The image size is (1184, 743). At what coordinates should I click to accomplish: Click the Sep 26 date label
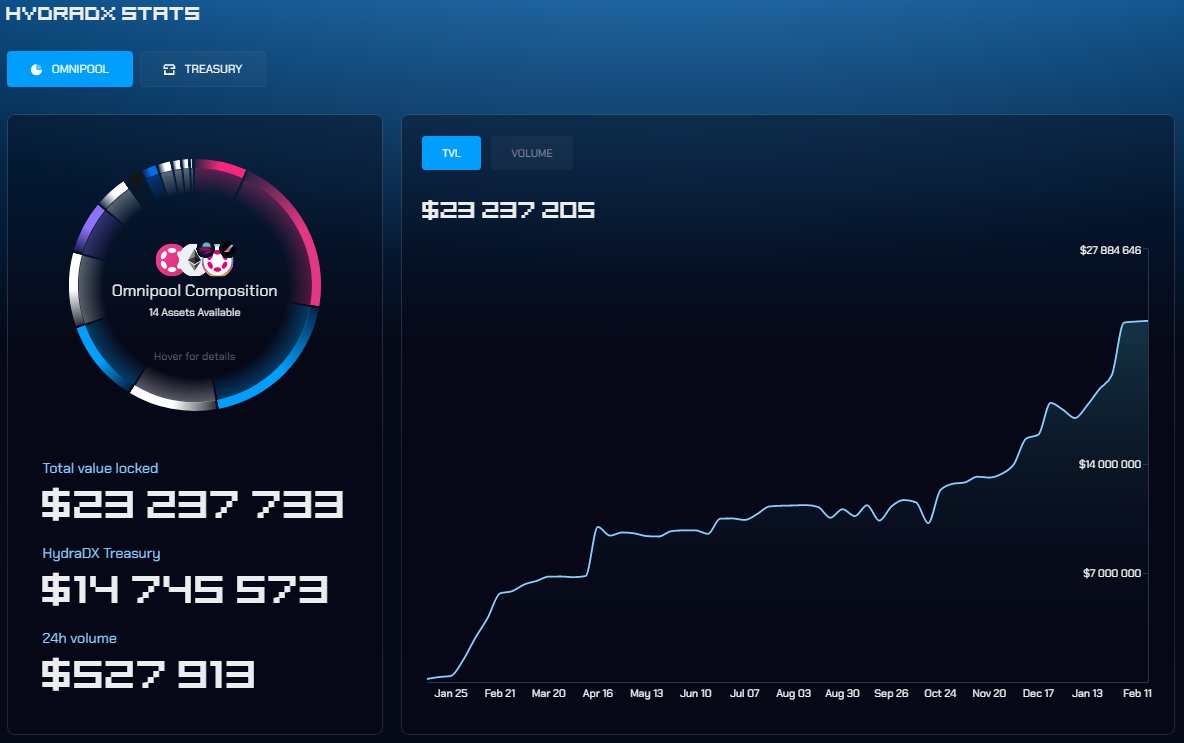[x=891, y=693]
